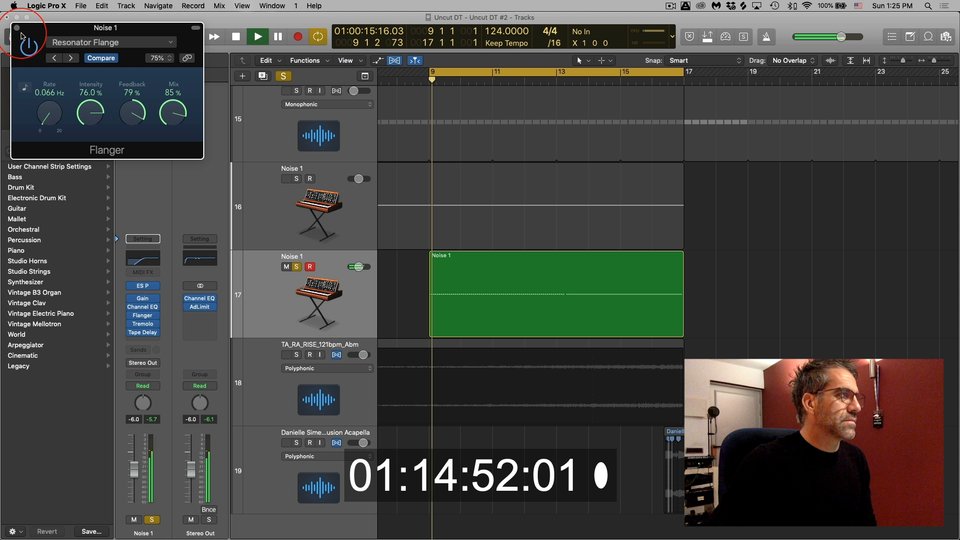Toggle the Flanger plugin power button

coord(28,45)
